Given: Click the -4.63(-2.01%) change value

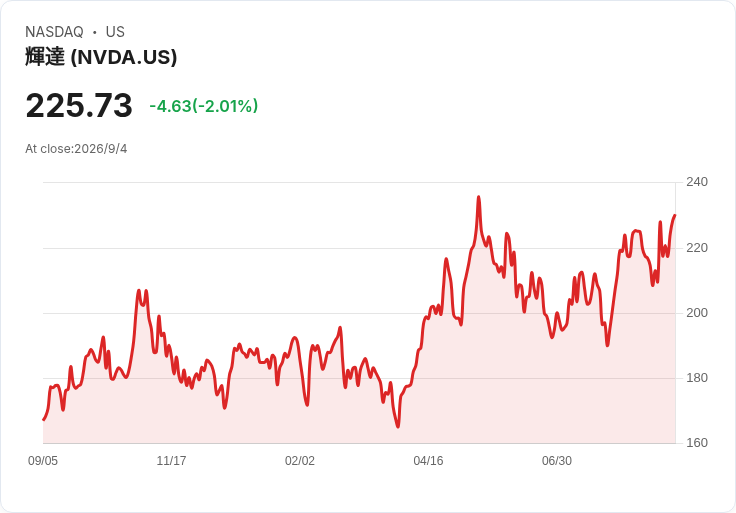Looking at the screenshot, I should coord(204,106).
